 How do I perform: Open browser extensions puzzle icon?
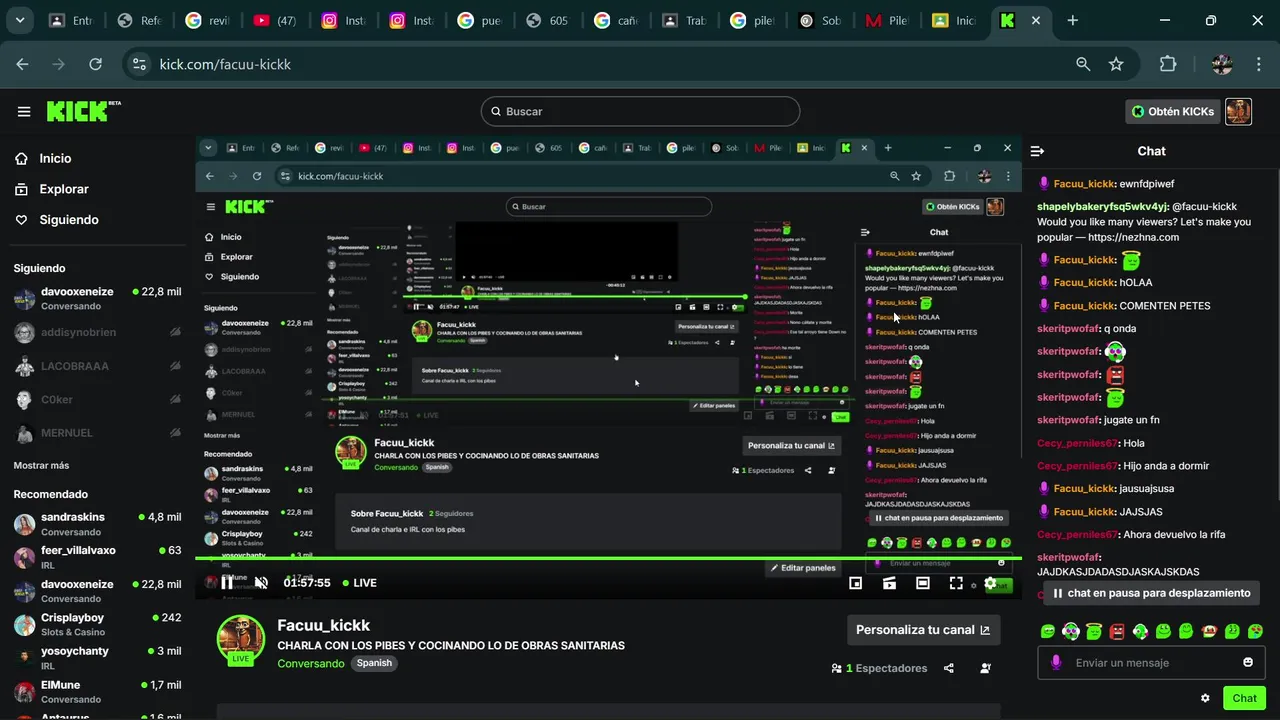(x=1168, y=64)
